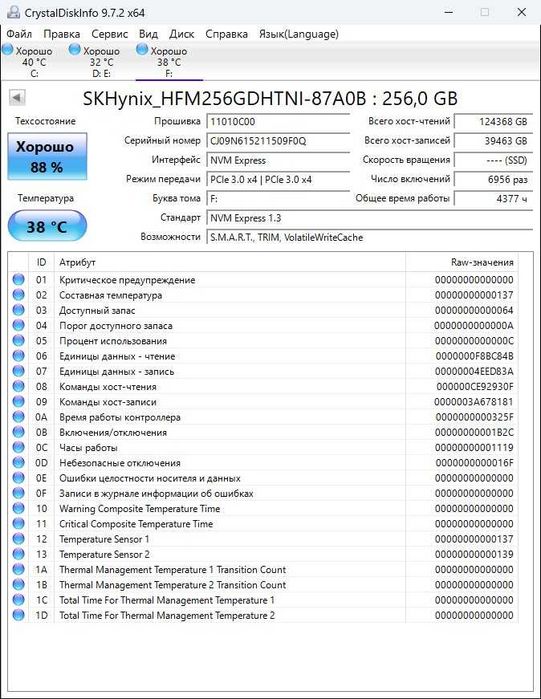Image resolution: width=541 pixels, height=699 pixels.
Task: Click the firmware field 11010C00
Action: click(278, 122)
